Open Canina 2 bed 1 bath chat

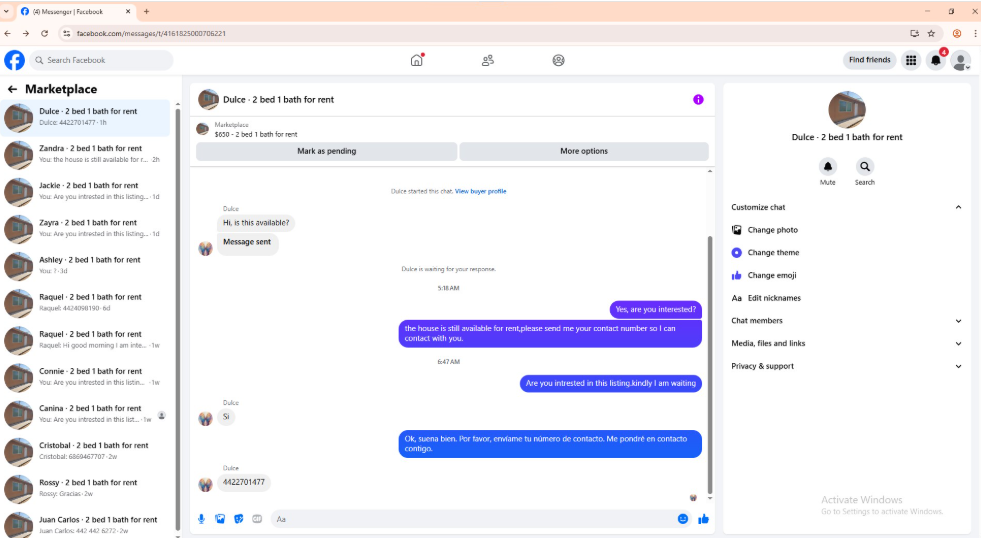(86, 414)
